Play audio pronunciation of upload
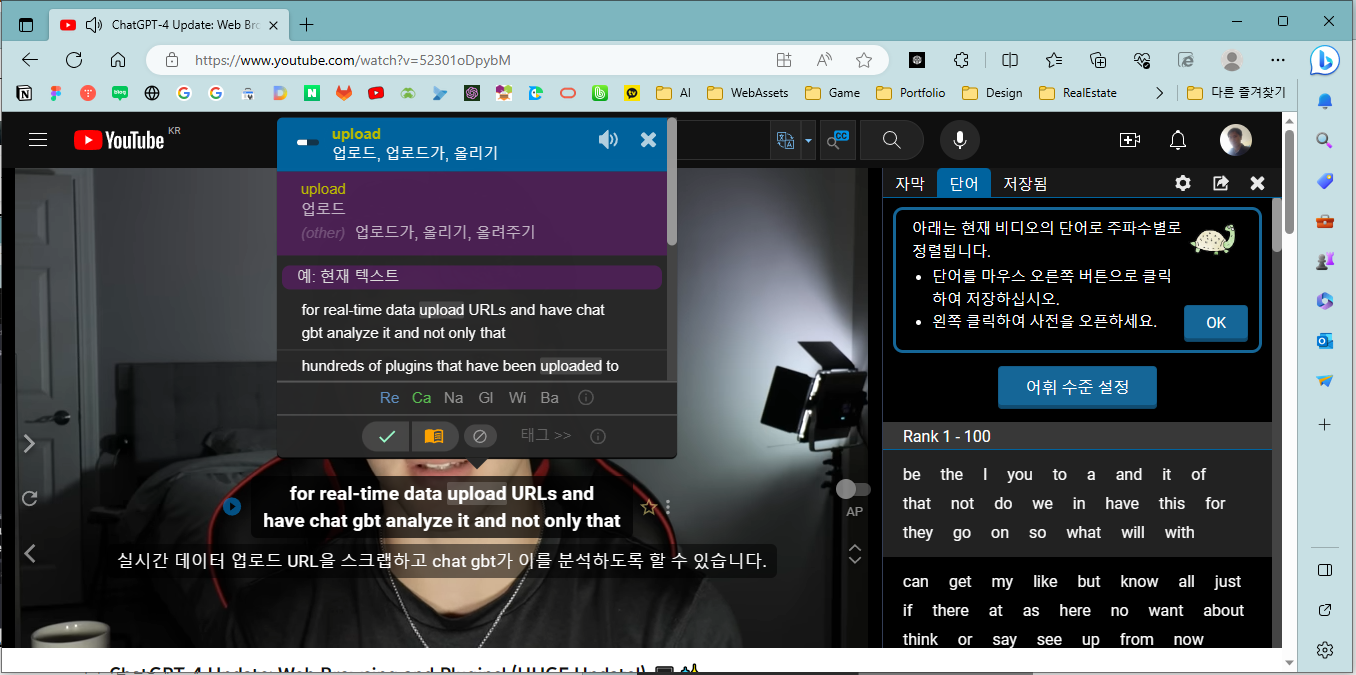The width and height of the screenshot is (1356, 675). (x=608, y=140)
